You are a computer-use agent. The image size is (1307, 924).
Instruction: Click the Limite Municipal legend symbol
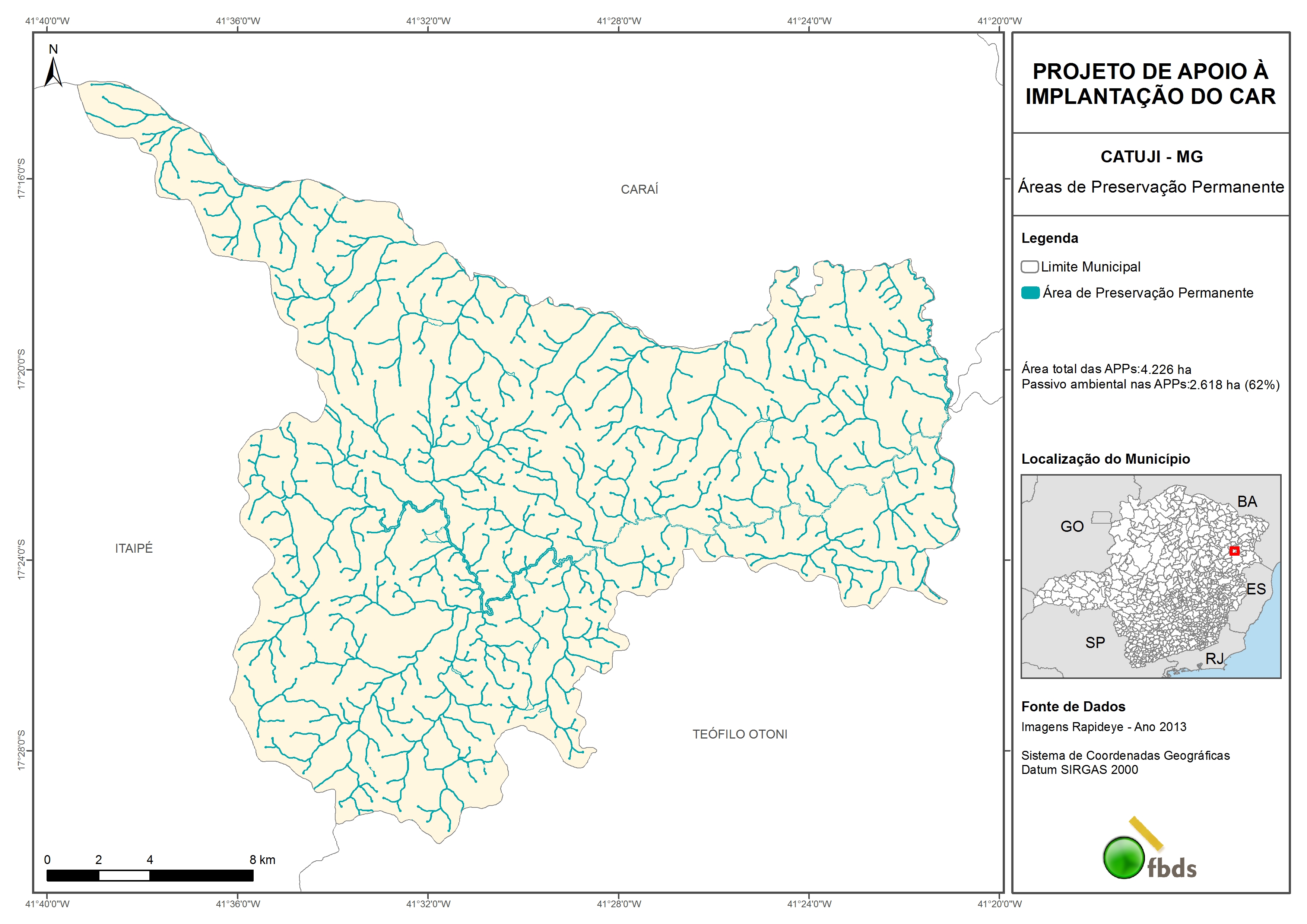point(1029,266)
